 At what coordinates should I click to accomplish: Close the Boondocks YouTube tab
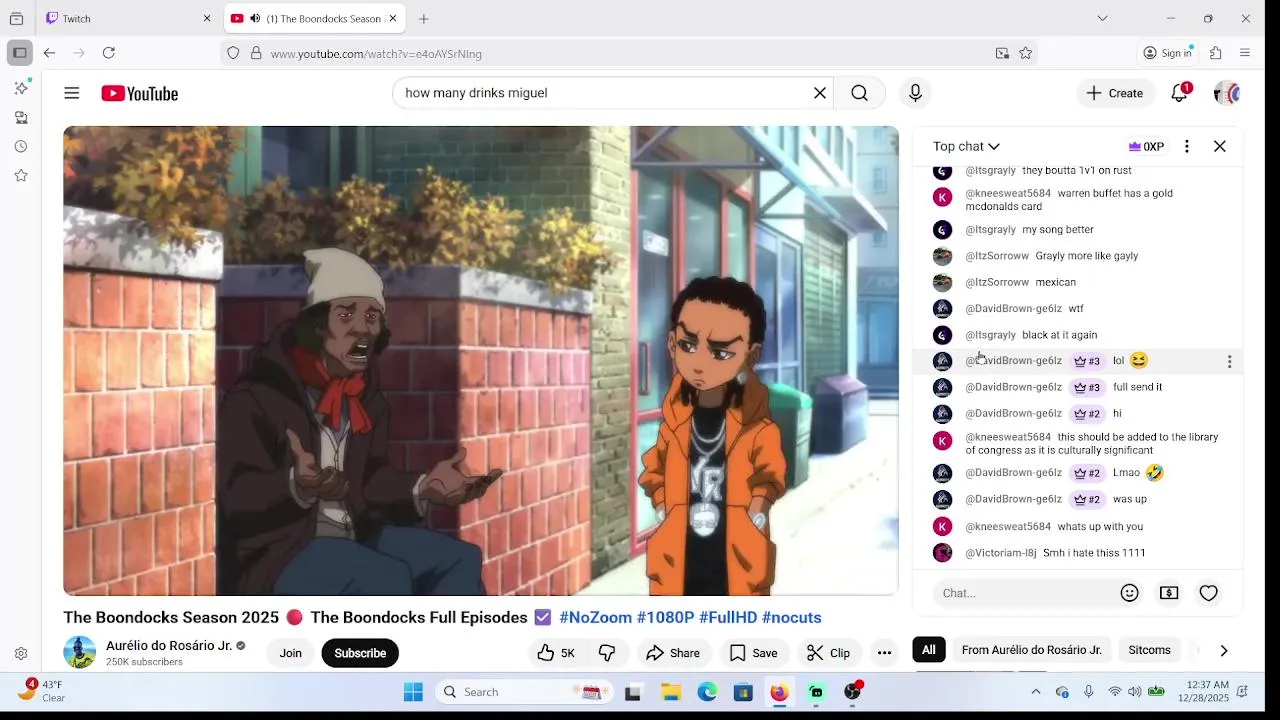coord(393,18)
